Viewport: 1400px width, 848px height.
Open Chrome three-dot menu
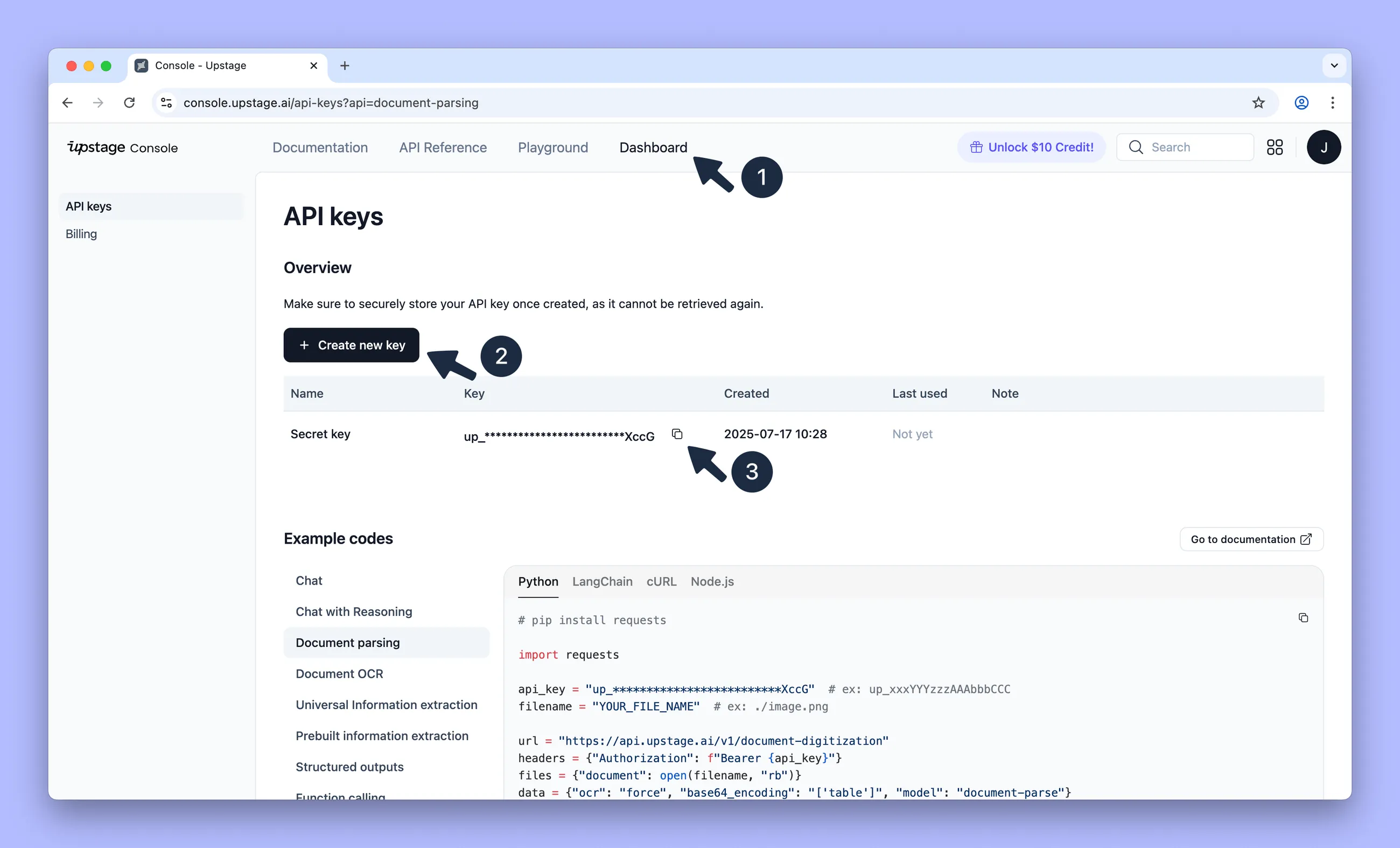pos(1332,103)
